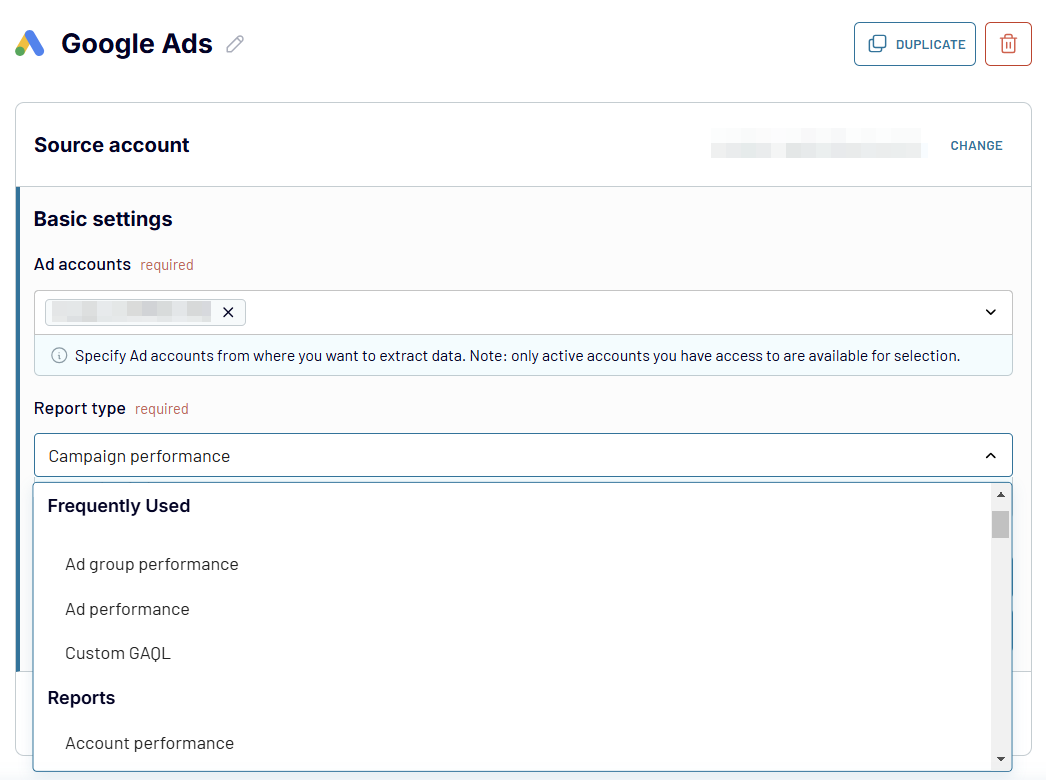Viewport: 1046px width, 780px height.
Task: Click the 'Reports' group heading
Action: pos(81,698)
